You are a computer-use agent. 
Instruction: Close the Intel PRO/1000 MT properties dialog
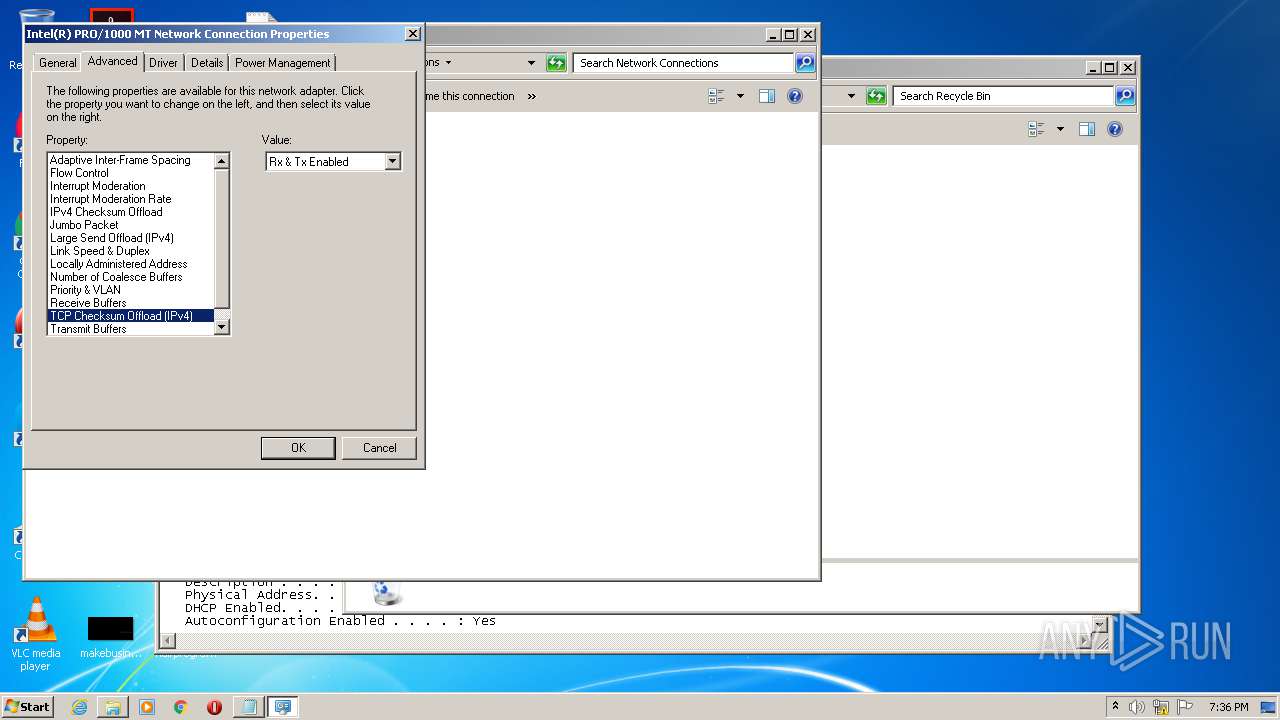(x=412, y=33)
